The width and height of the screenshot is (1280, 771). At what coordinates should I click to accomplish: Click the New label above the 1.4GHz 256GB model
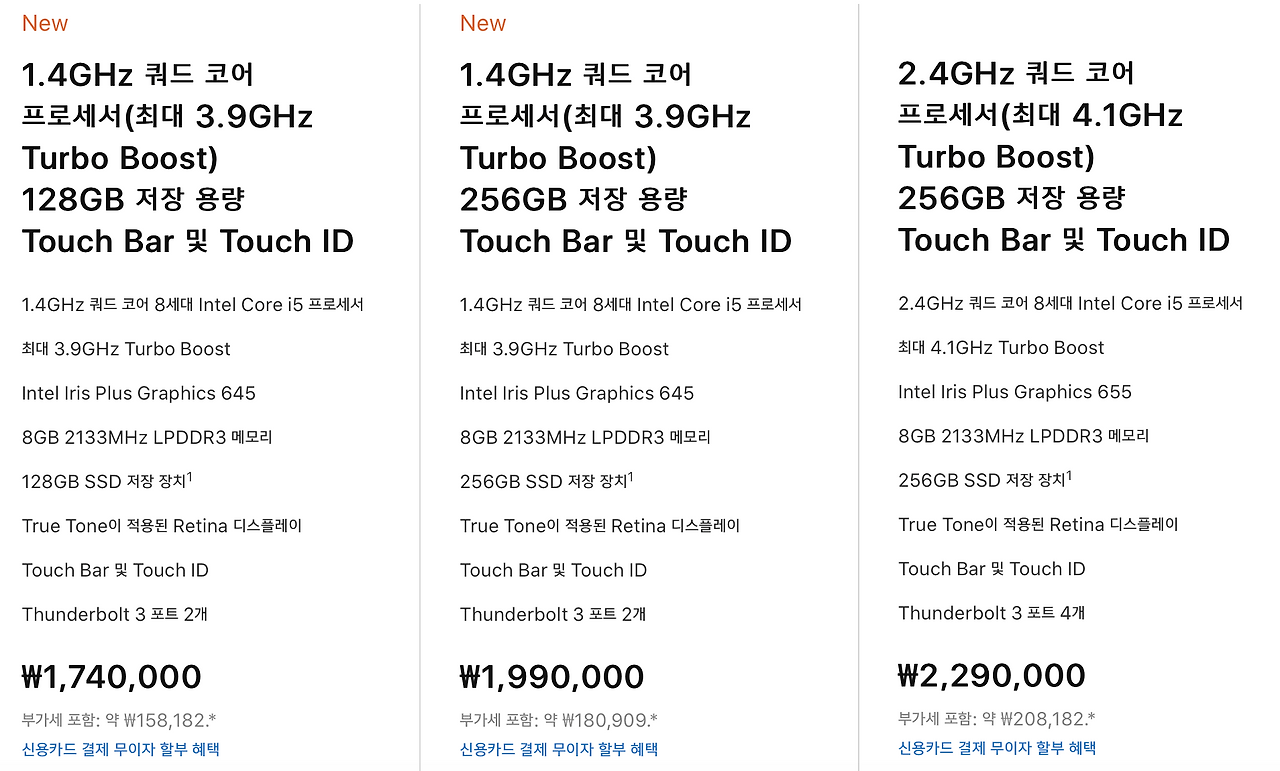point(483,23)
